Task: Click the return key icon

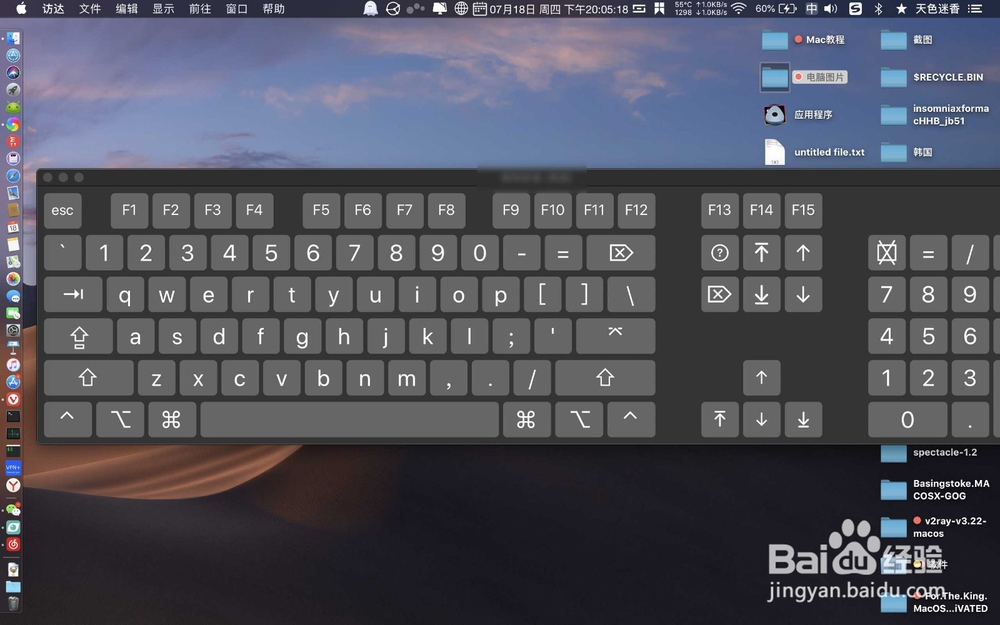Action: (x=615, y=337)
